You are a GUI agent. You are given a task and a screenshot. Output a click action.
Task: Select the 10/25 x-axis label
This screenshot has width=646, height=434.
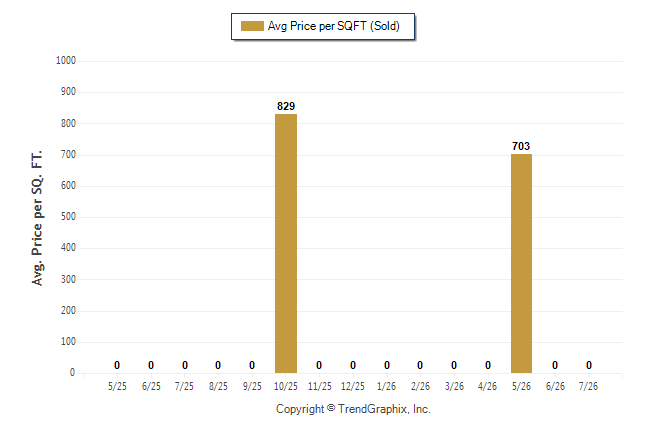click(286, 386)
